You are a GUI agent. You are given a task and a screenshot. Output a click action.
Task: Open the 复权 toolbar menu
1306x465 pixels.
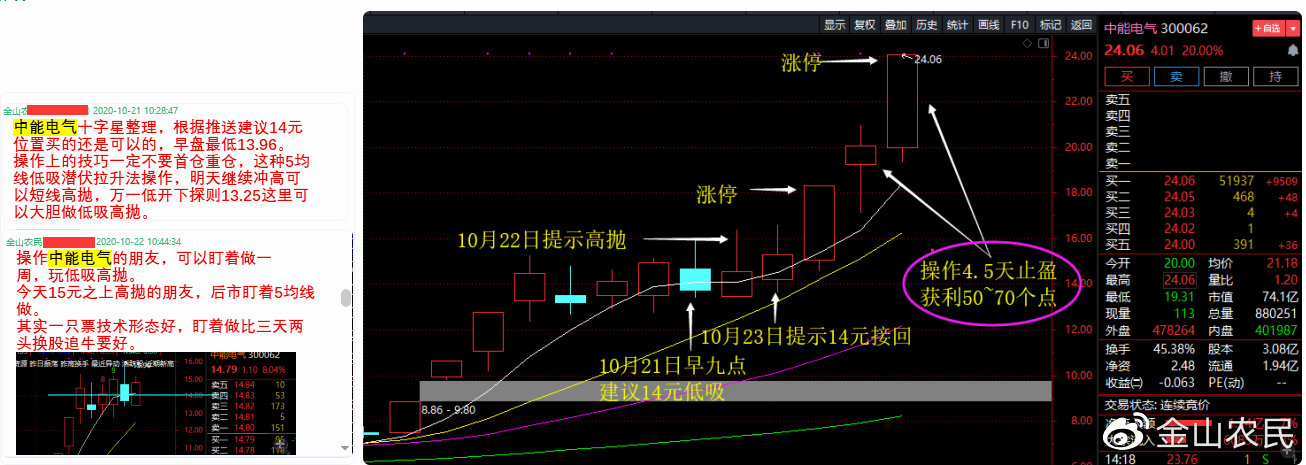866,25
